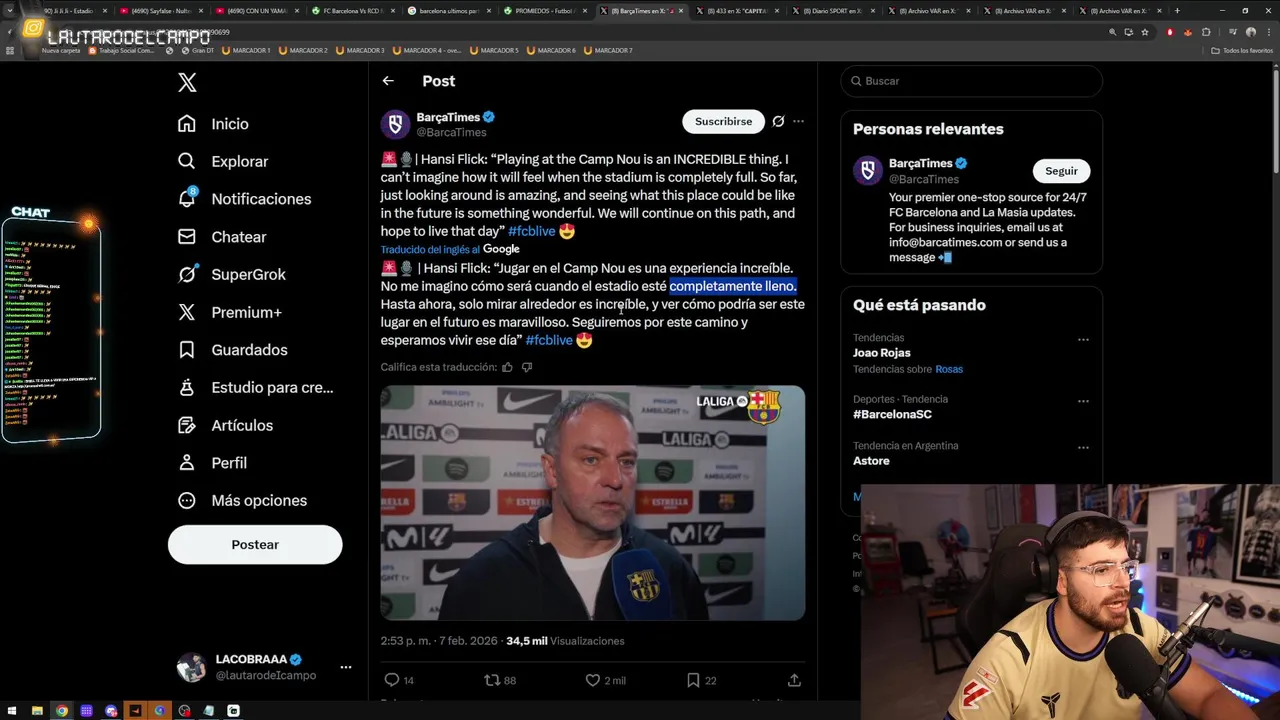This screenshot has width=1280, height=720.
Task: Open MARCADOR 1 bookmark
Action: [246, 50]
